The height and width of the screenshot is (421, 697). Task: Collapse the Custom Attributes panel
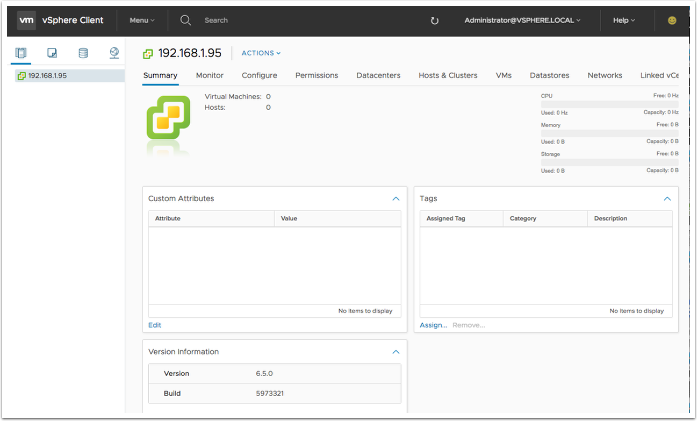pos(396,199)
